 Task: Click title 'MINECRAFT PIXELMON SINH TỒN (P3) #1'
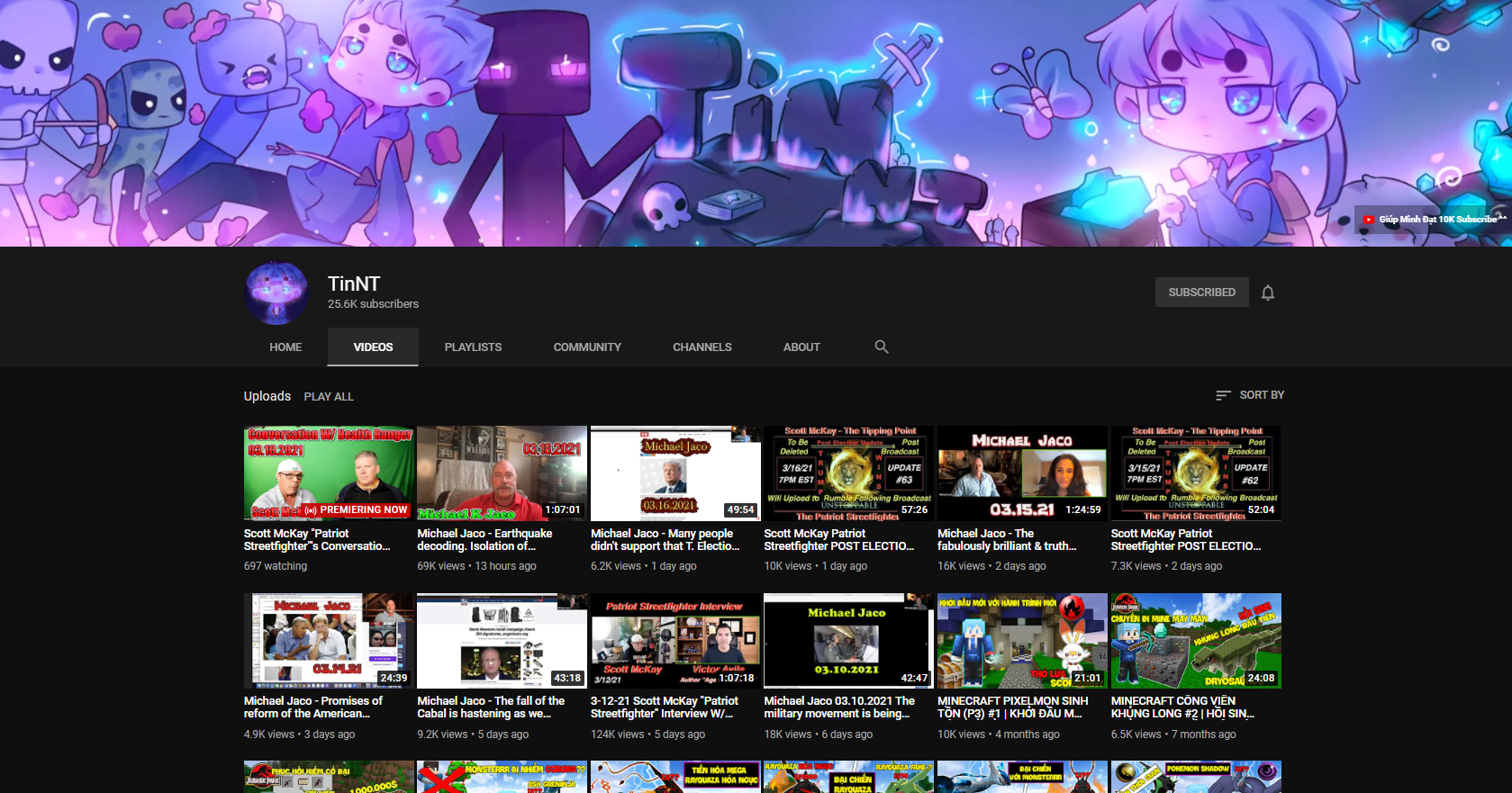coord(1013,707)
